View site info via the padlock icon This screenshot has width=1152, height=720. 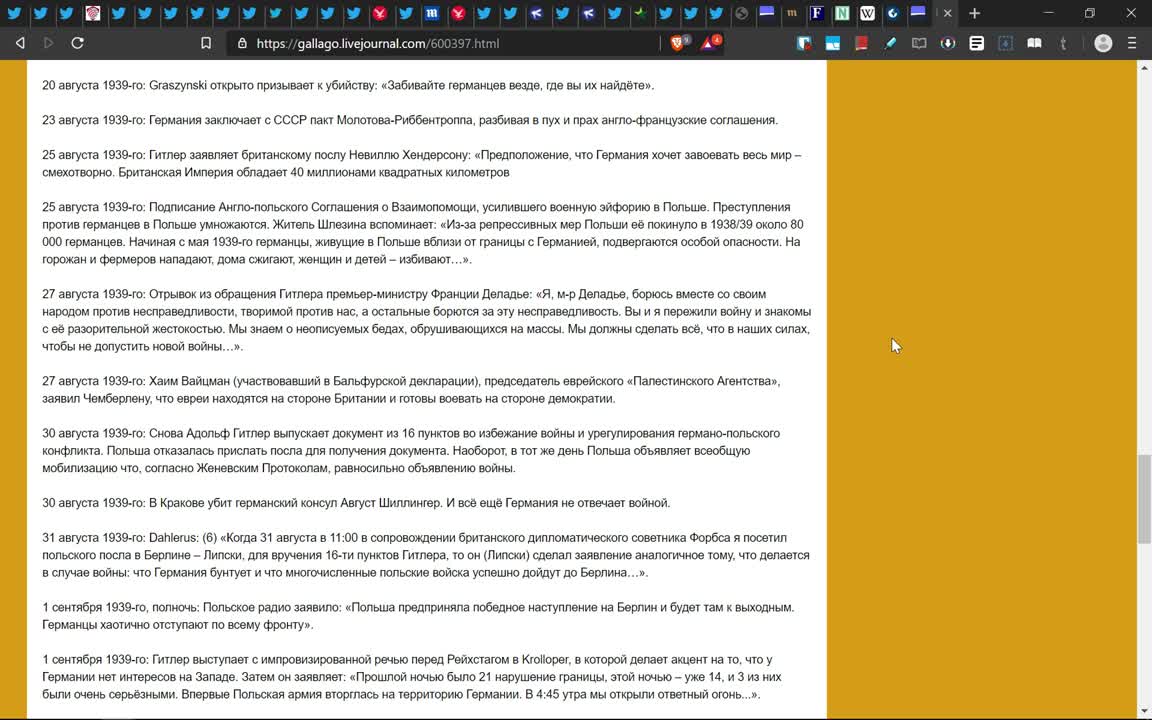242,43
